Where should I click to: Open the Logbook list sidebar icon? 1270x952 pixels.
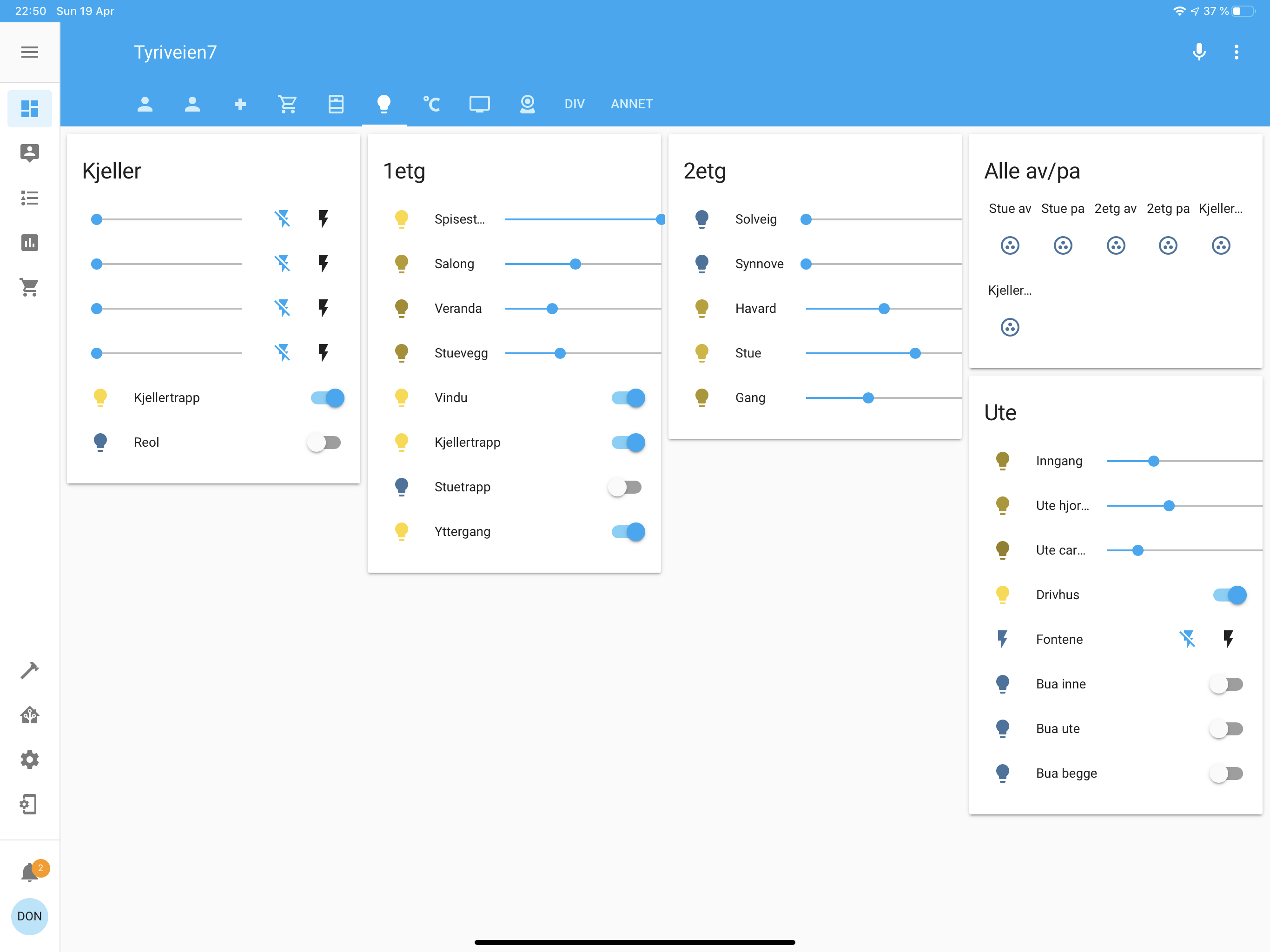(x=29, y=198)
